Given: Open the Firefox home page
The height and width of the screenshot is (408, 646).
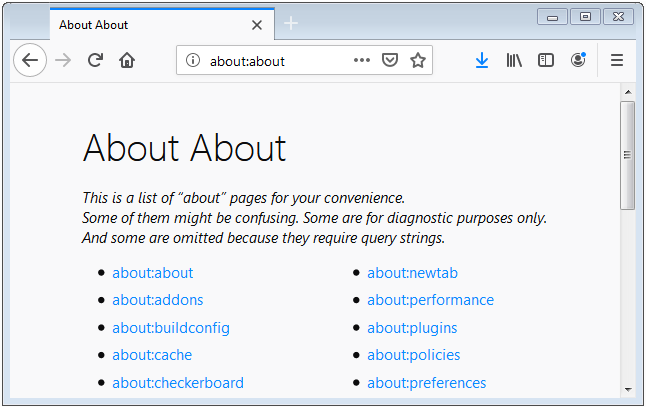Looking at the screenshot, I should 127,60.
